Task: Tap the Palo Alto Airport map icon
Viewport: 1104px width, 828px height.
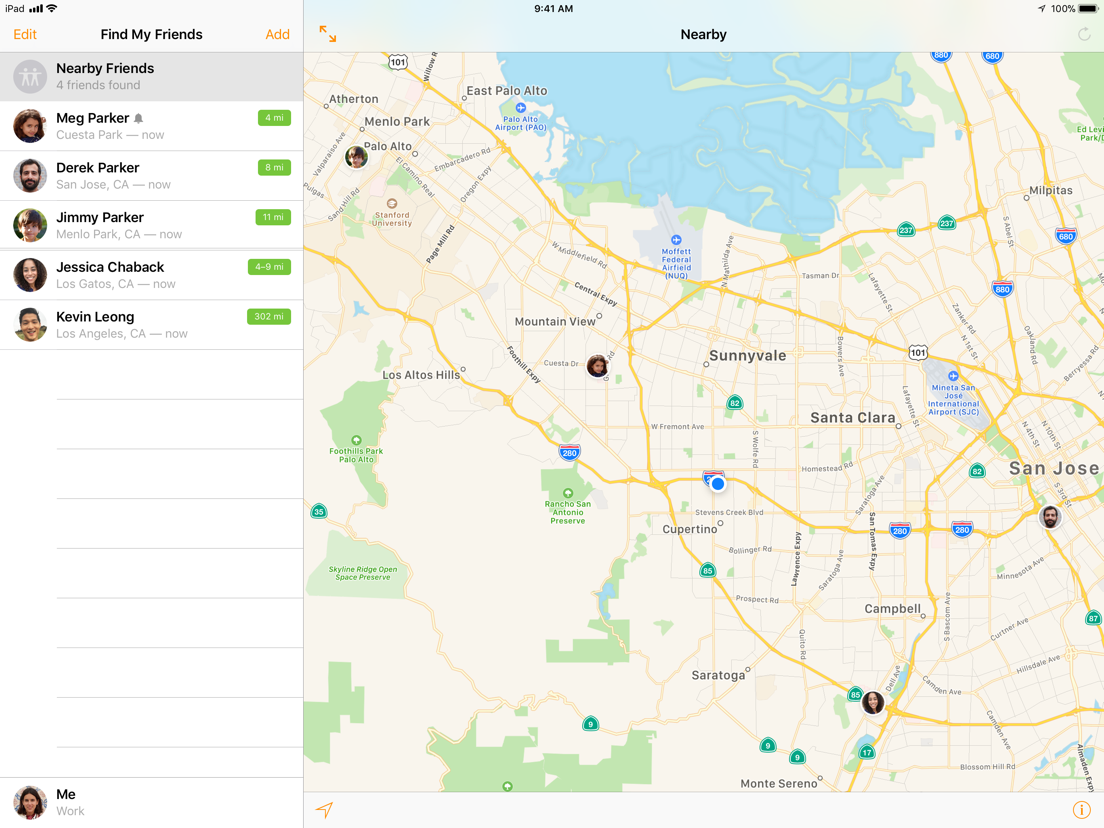Action: click(520, 108)
